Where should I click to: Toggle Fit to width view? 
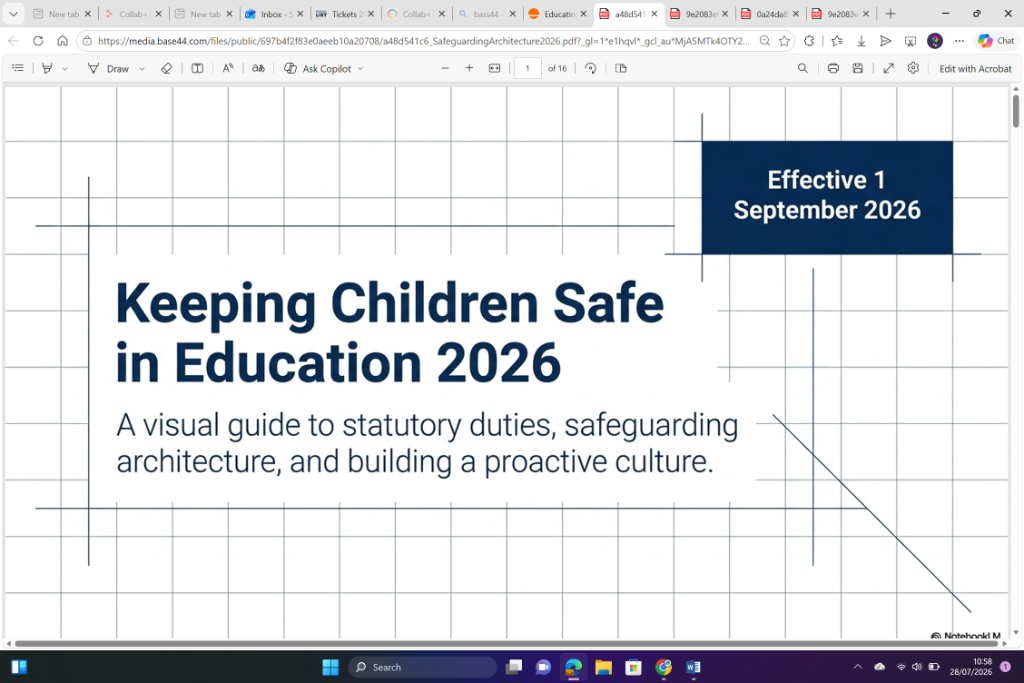pyautogui.click(x=494, y=68)
